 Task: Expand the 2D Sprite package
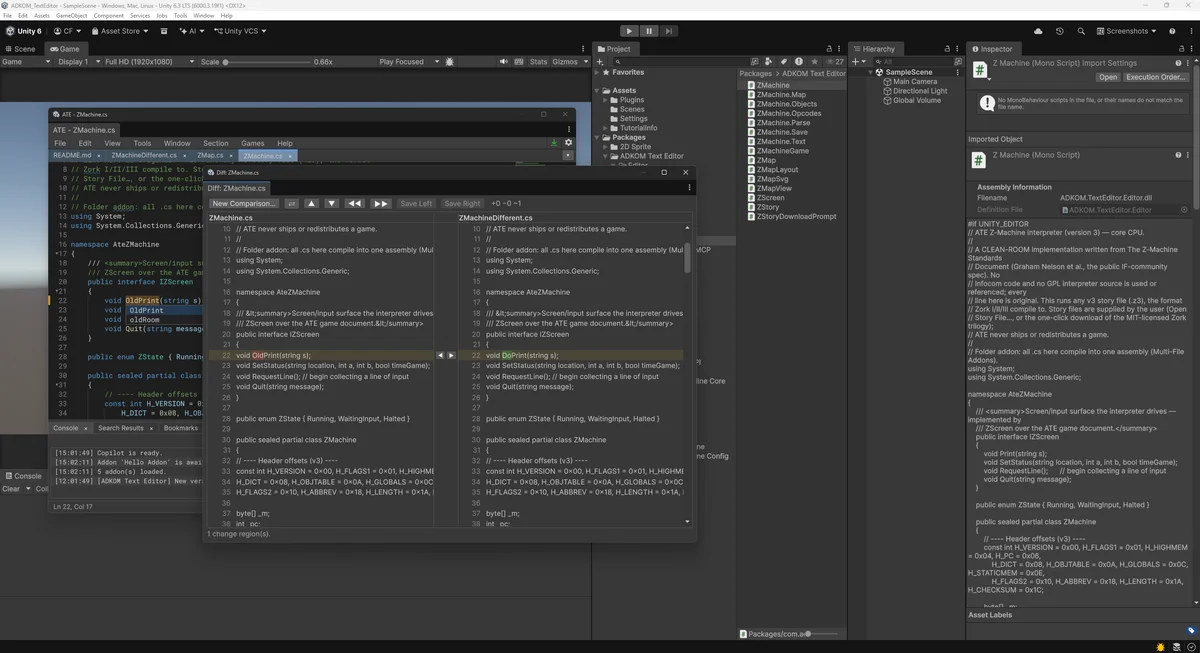click(x=607, y=147)
